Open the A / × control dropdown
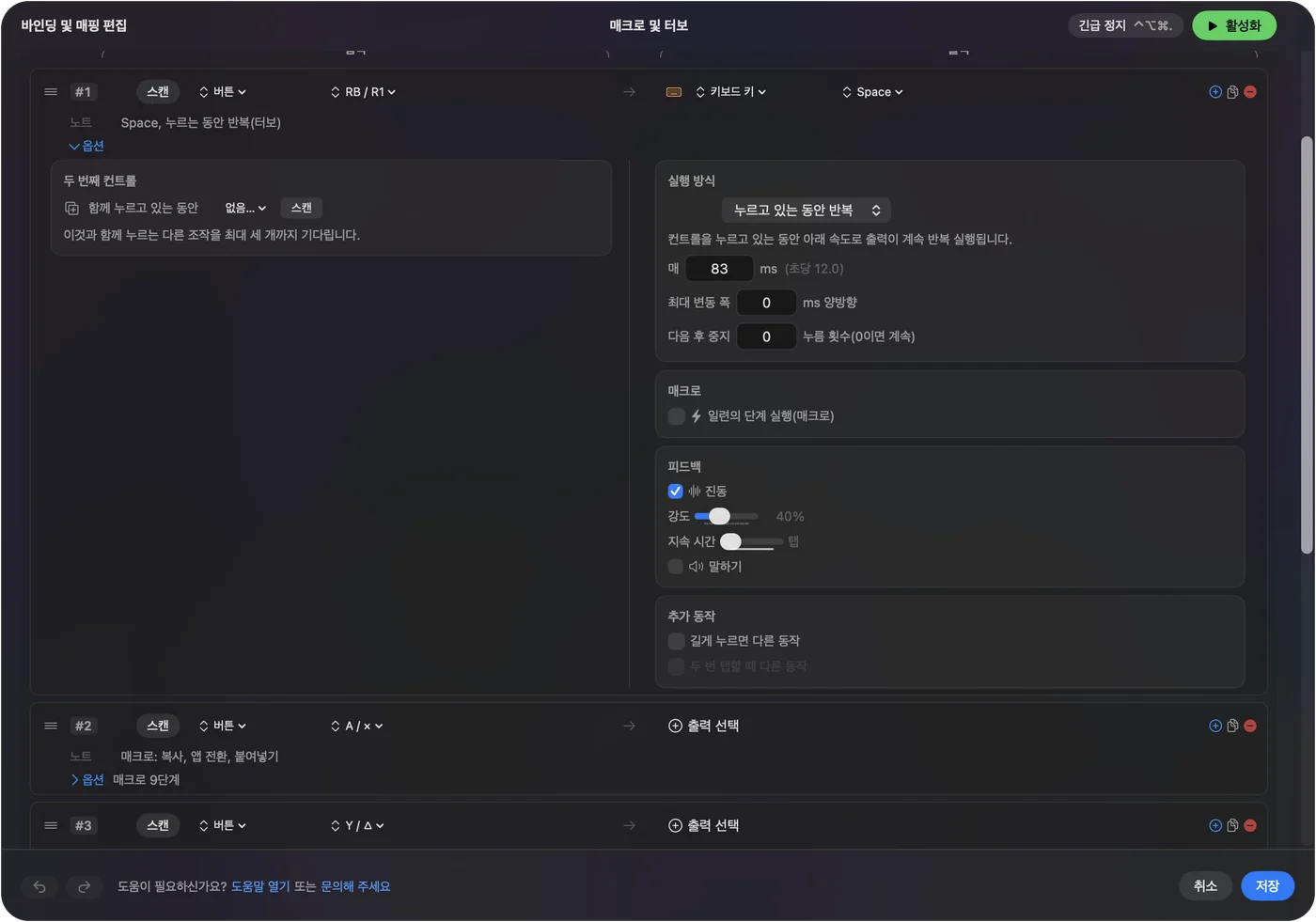Viewport: 1316px width, 922px height. pos(356,726)
